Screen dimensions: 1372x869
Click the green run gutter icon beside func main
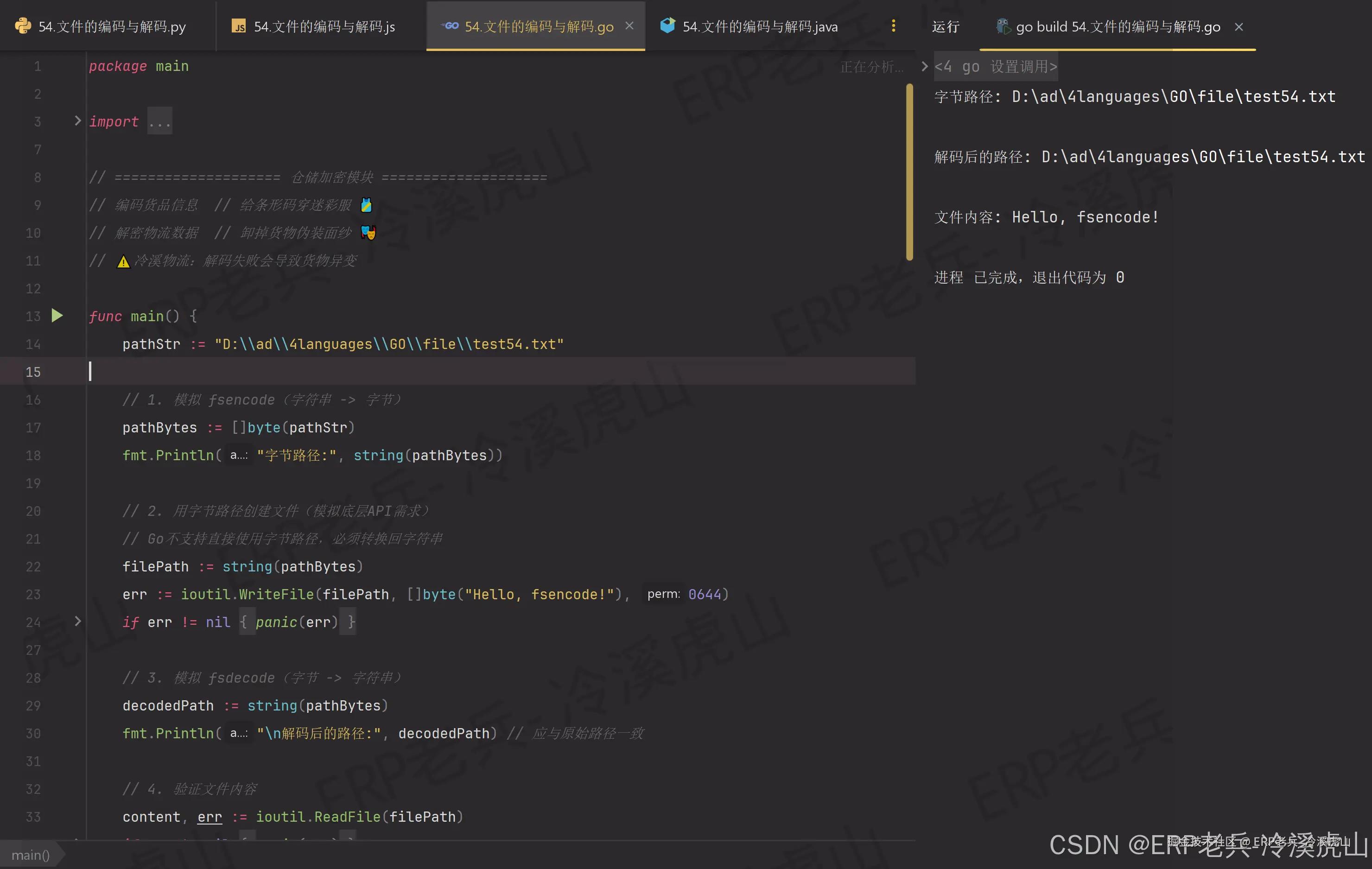[57, 316]
